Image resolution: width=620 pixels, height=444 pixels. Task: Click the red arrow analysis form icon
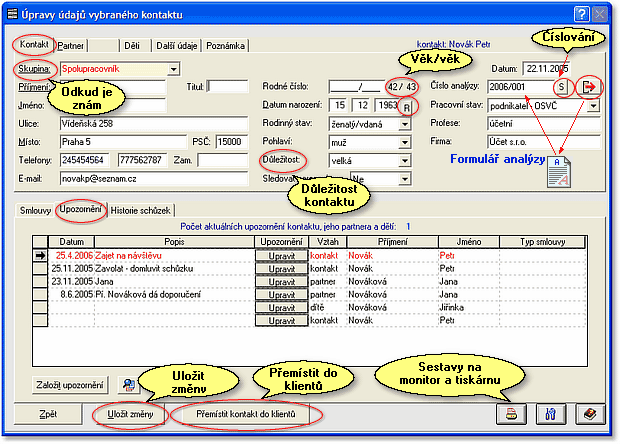click(590, 86)
